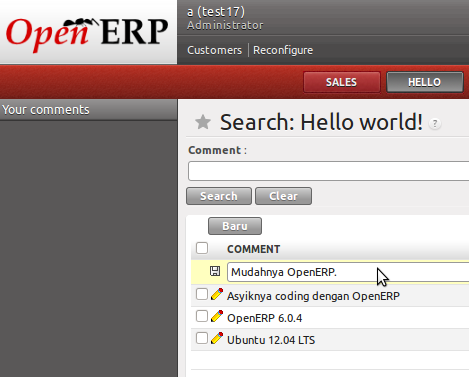
Task: Click the 'Search: Hello world!' heading
Action: point(322,122)
